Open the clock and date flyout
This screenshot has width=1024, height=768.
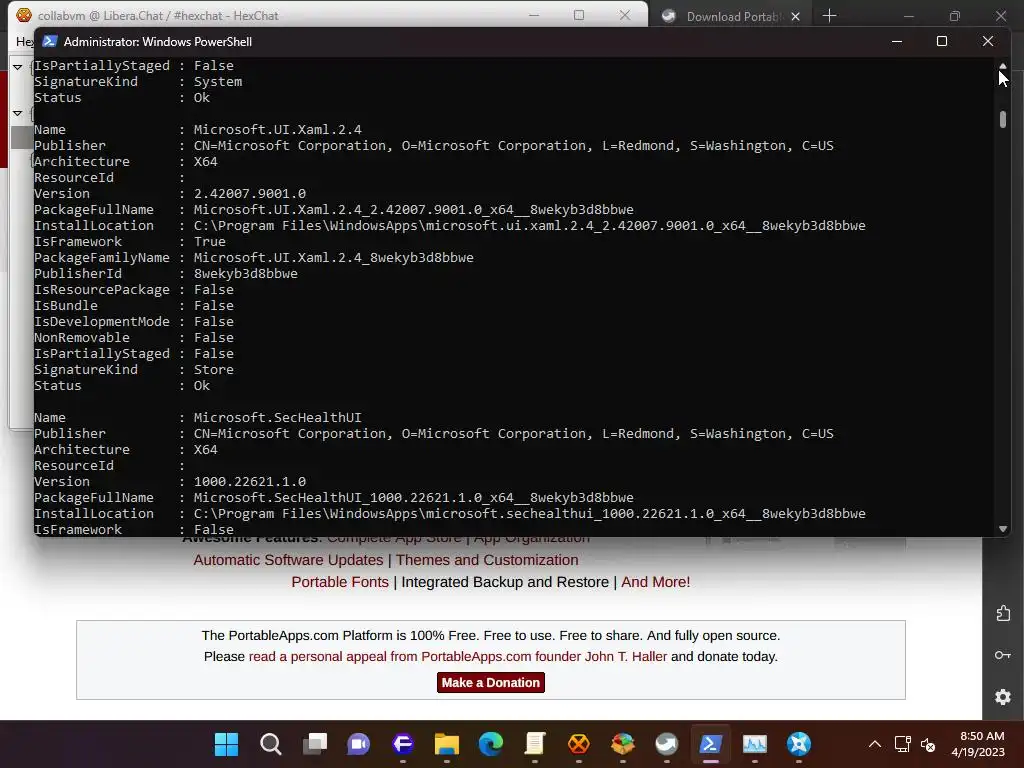click(x=978, y=744)
